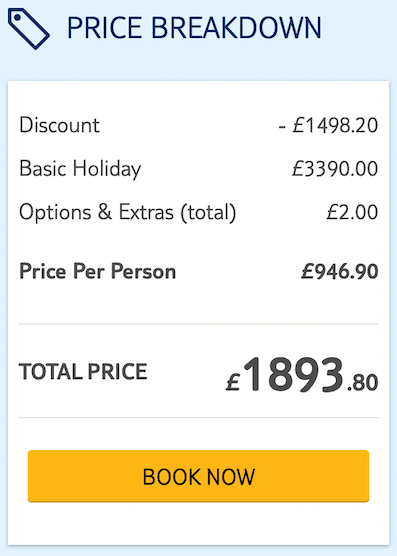Select the Discount label
The image size is (397, 556).
[59, 125]
